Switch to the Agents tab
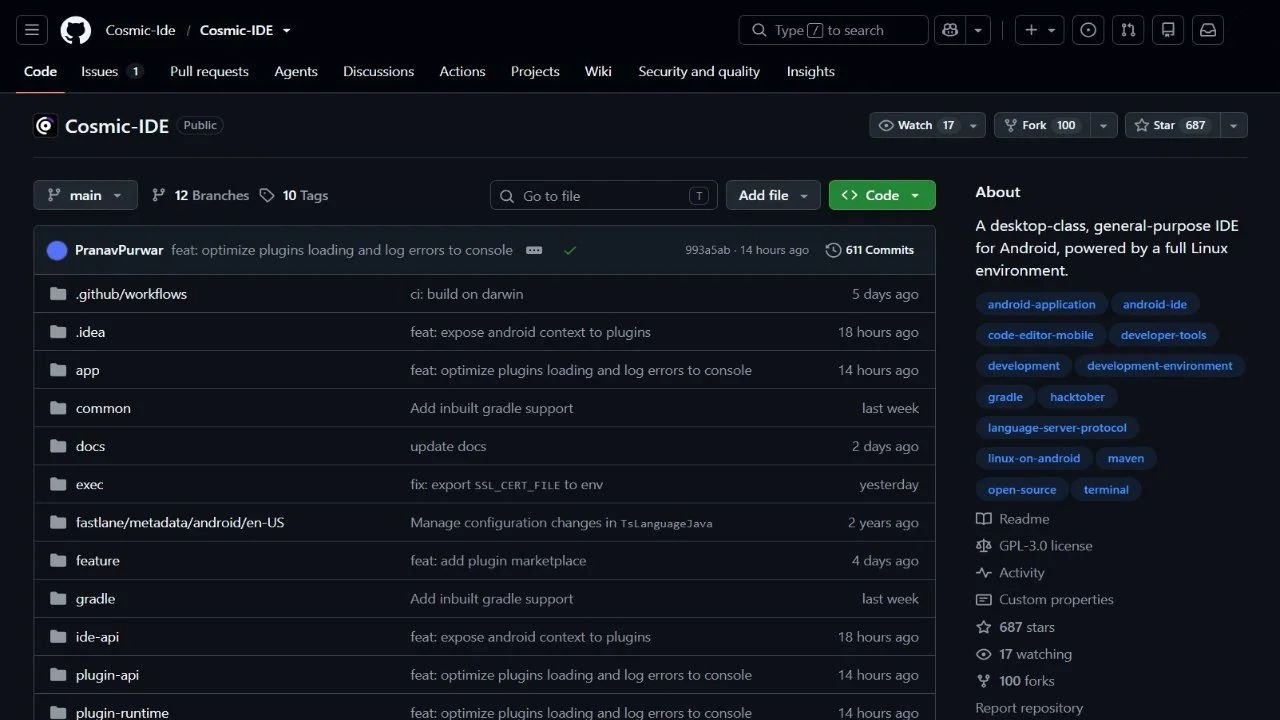 [x=296, y=71]
